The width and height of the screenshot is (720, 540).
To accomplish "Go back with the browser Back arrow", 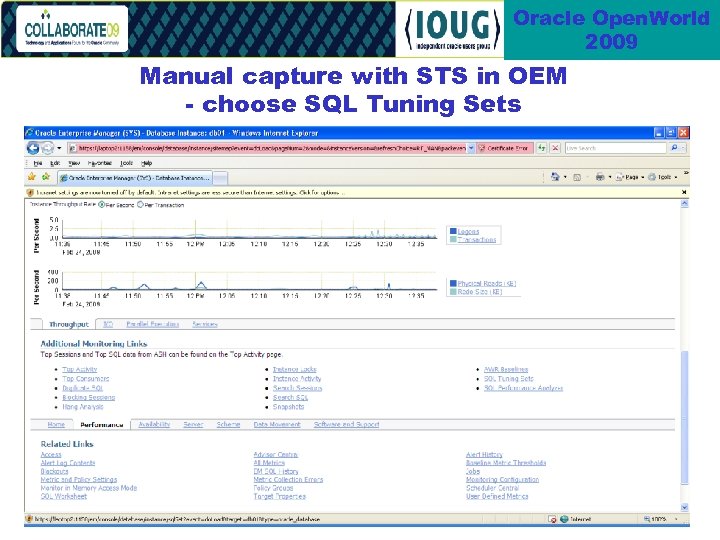I will (33, 148).
